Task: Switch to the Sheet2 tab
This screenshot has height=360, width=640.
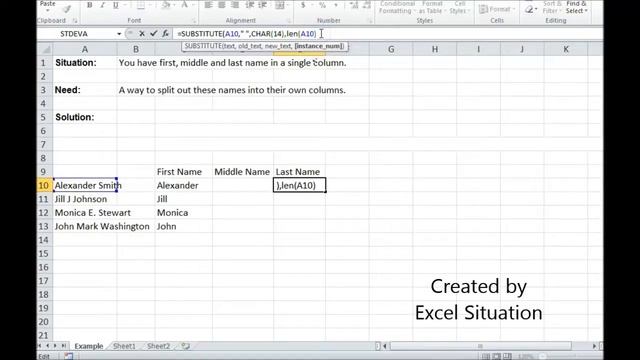Action: 158,346
